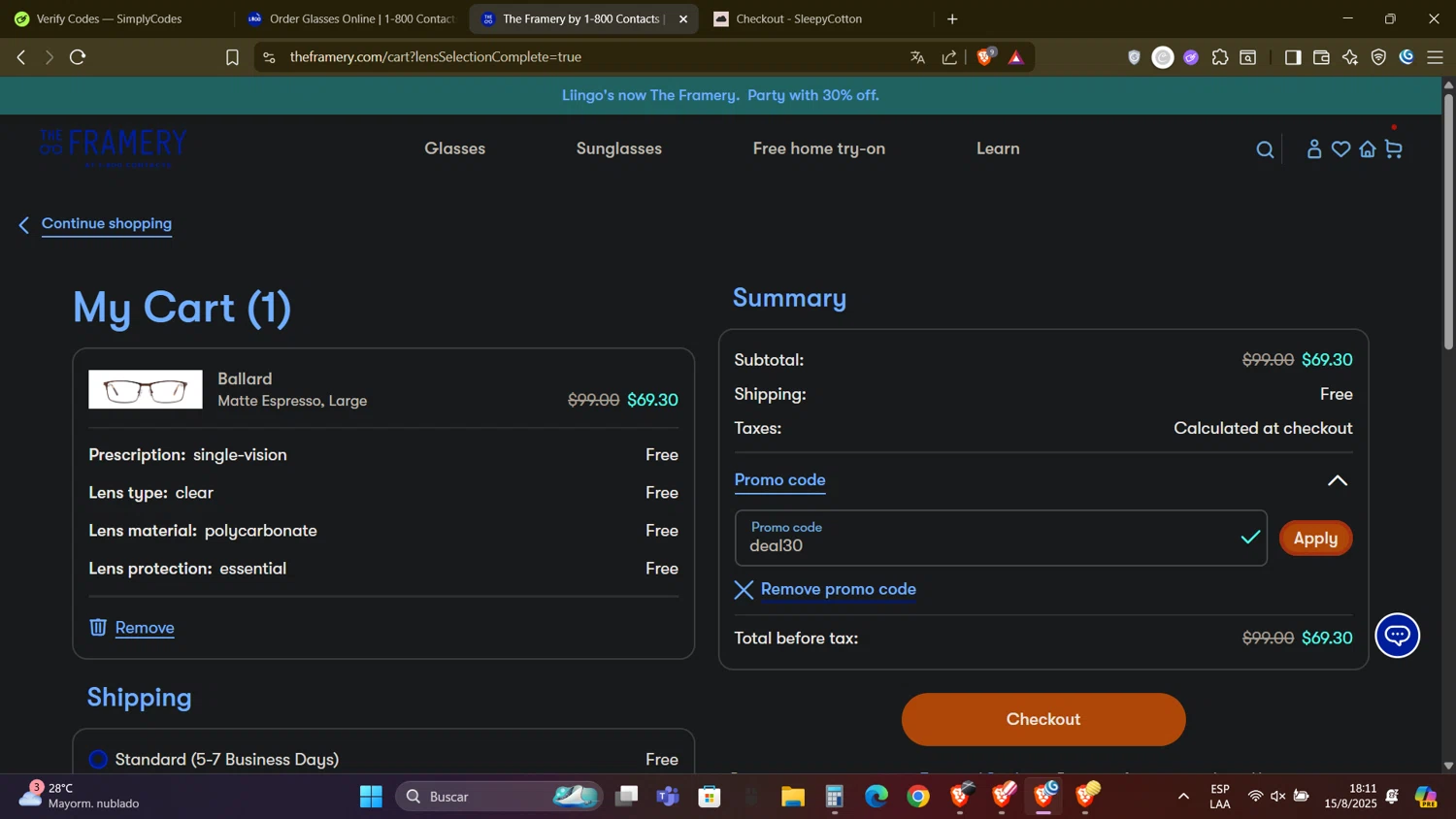
Task: Open Microsoft Store from taskbar
Action: [710, 797]
